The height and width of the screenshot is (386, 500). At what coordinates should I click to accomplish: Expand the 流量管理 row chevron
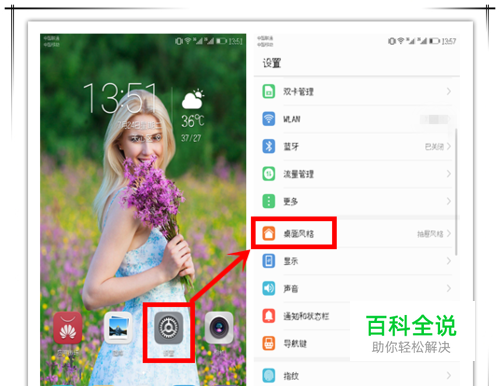tap(449, 174)
